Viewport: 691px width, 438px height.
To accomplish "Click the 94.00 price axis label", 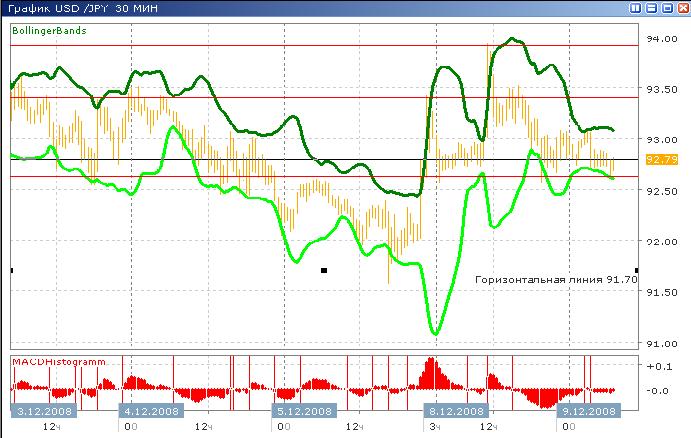I will coord(662,39).
